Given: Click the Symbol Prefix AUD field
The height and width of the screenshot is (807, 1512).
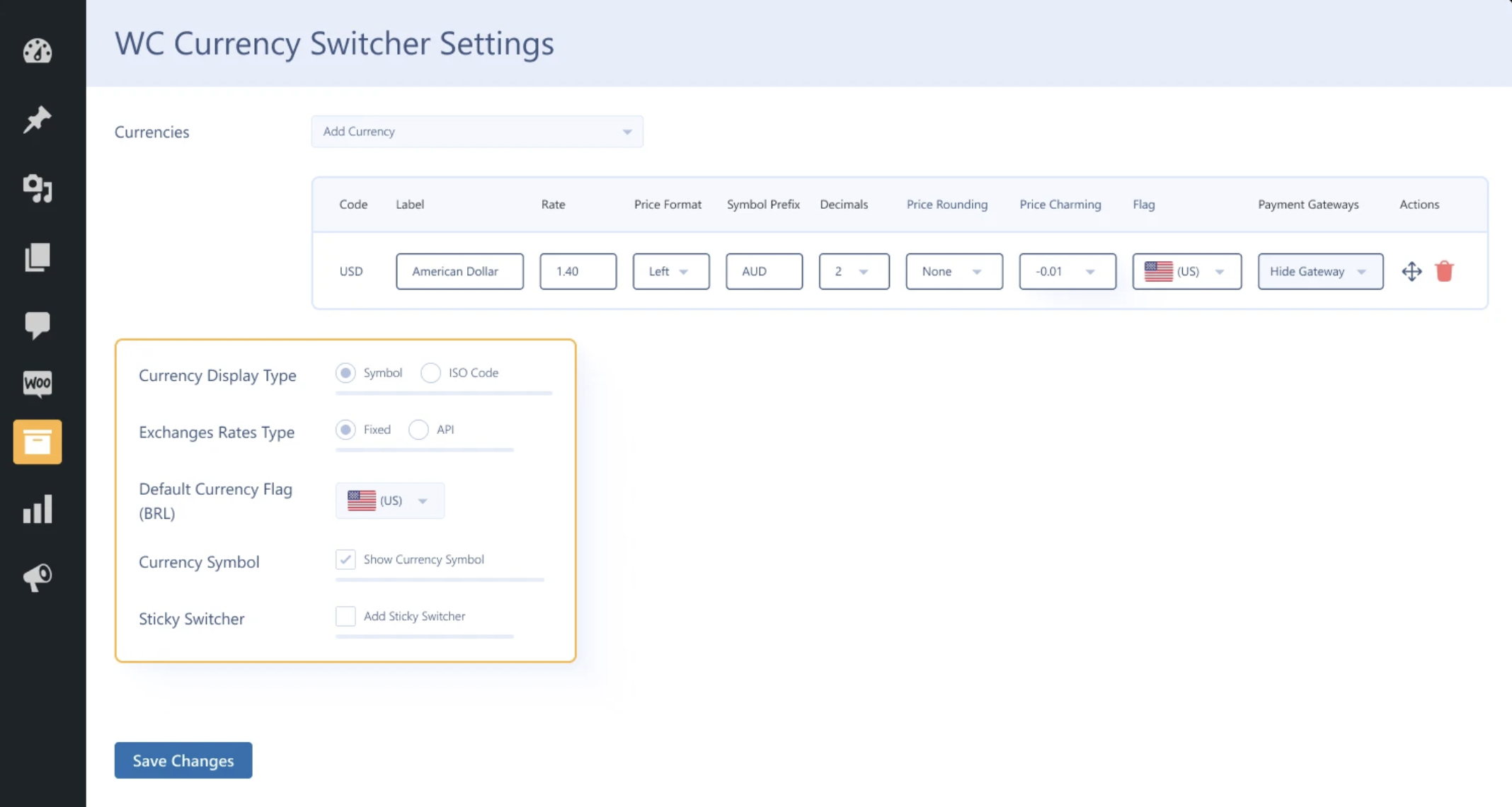Looking at the screenshot, I should pos(764,272).
